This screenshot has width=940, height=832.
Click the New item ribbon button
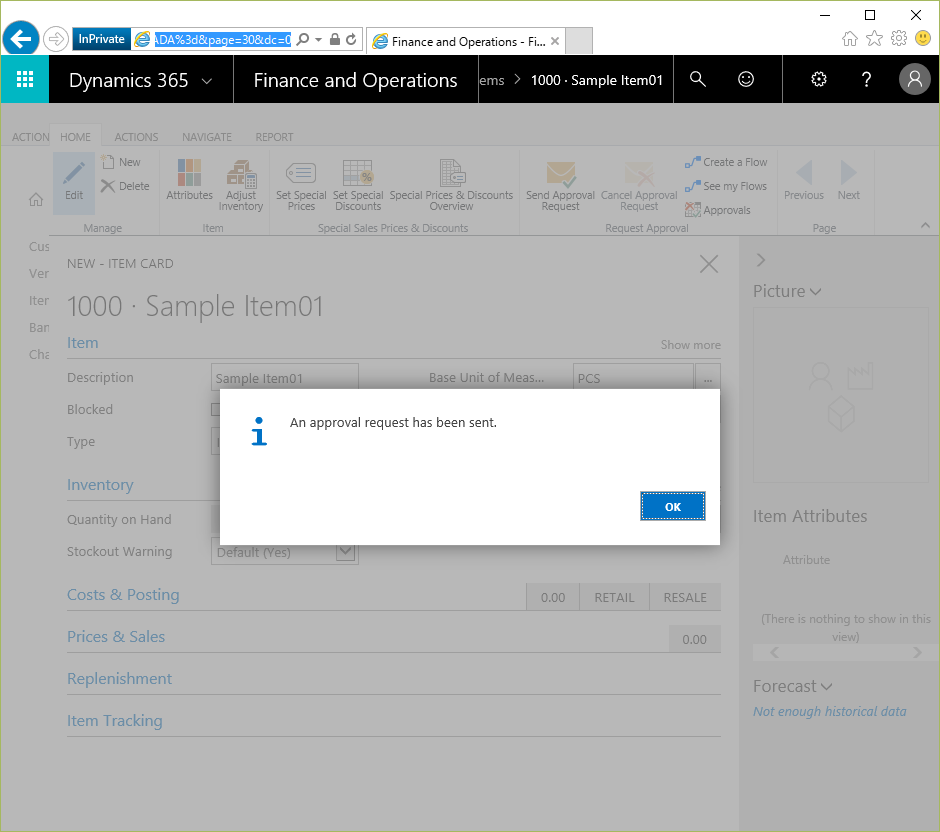(121, 162)
